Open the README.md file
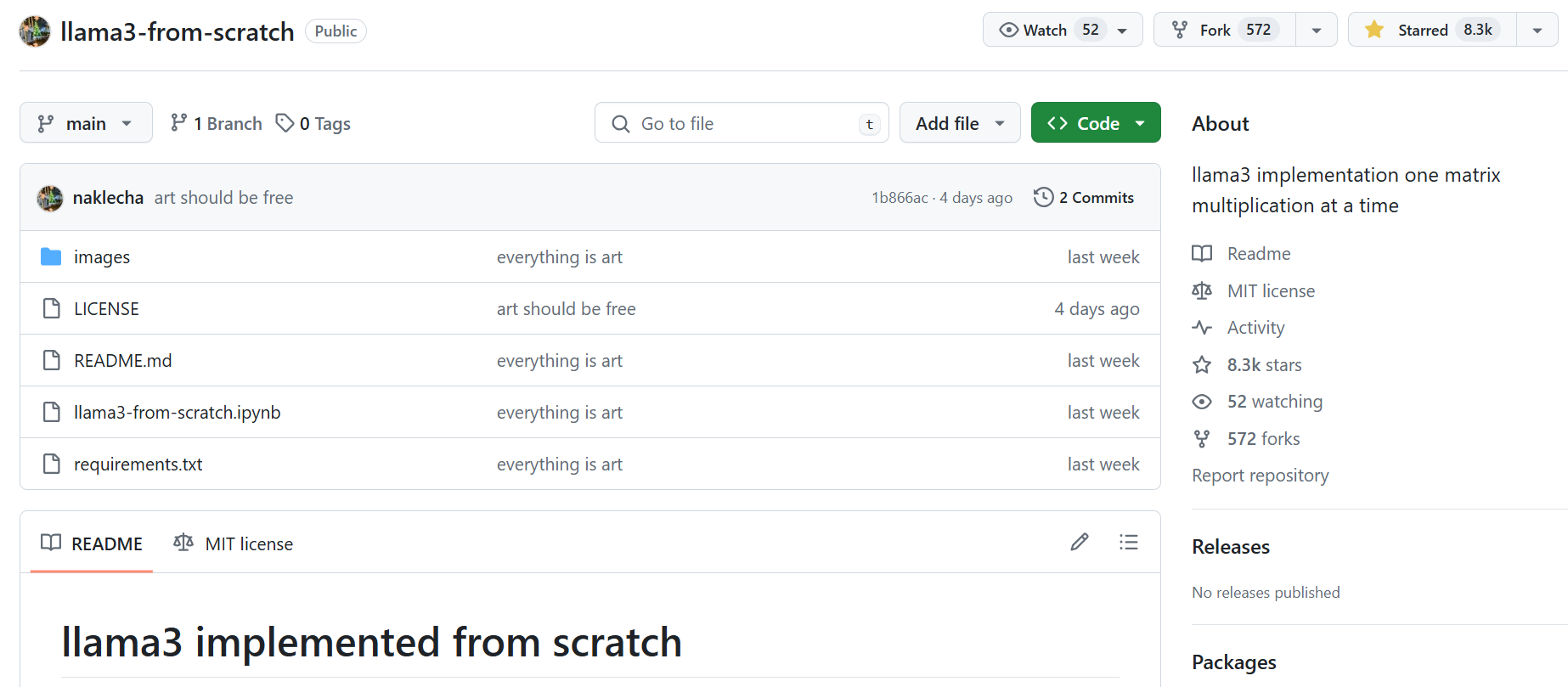 (x=123, y=361)
